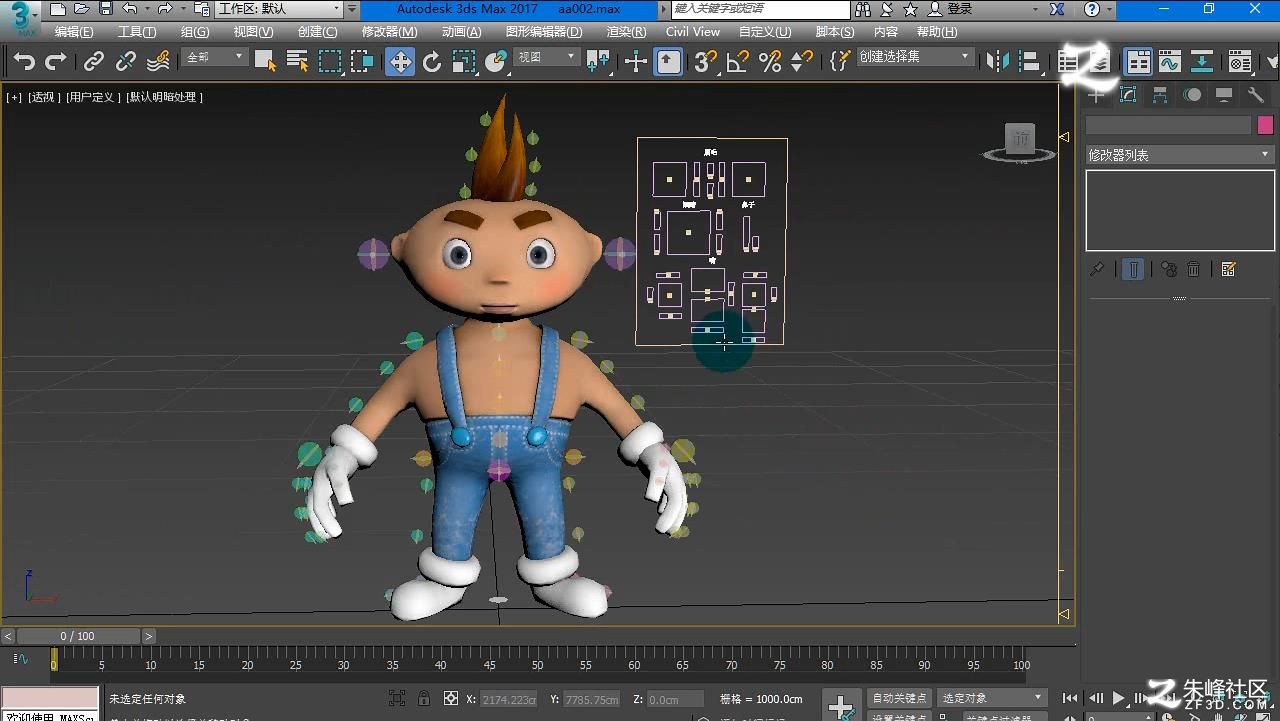Viewport: 1280px width, 721px height.
Task: Open Curve Editor
Action: pos(1170,62)
